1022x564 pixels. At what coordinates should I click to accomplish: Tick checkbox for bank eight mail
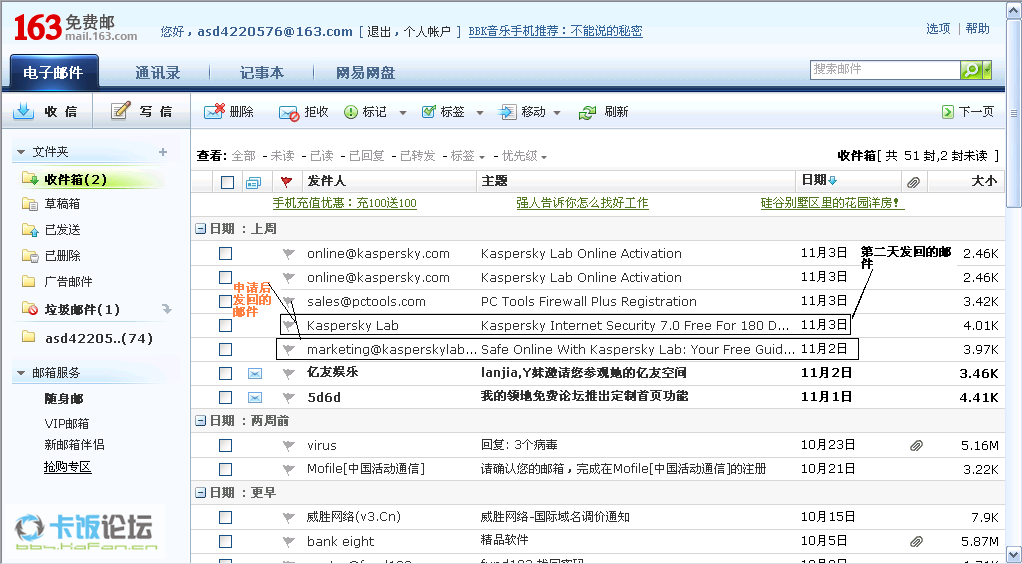(x=226, y=541)
